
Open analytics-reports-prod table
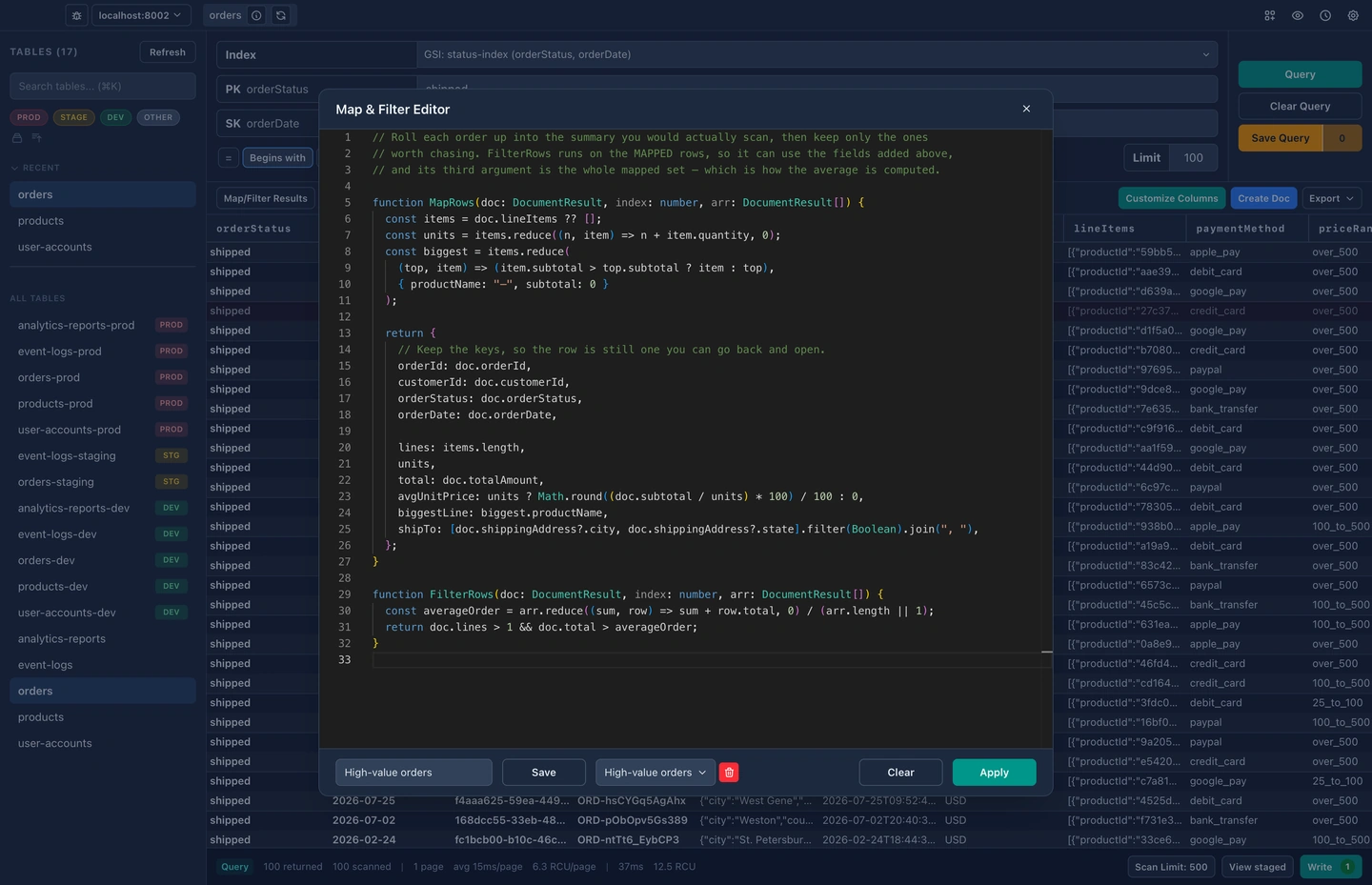102,325
